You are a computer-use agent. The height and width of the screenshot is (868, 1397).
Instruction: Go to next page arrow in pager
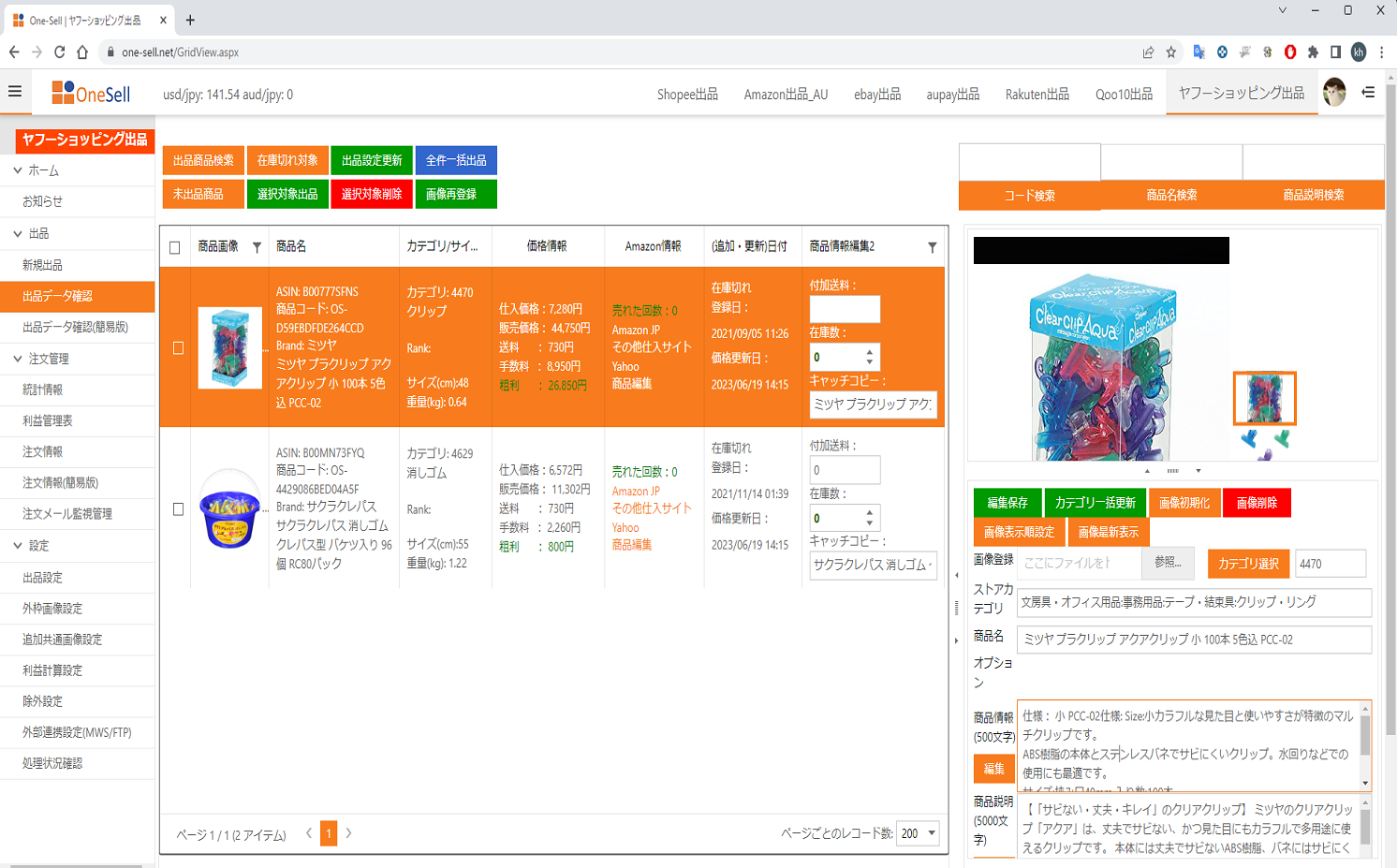point(348,832)
